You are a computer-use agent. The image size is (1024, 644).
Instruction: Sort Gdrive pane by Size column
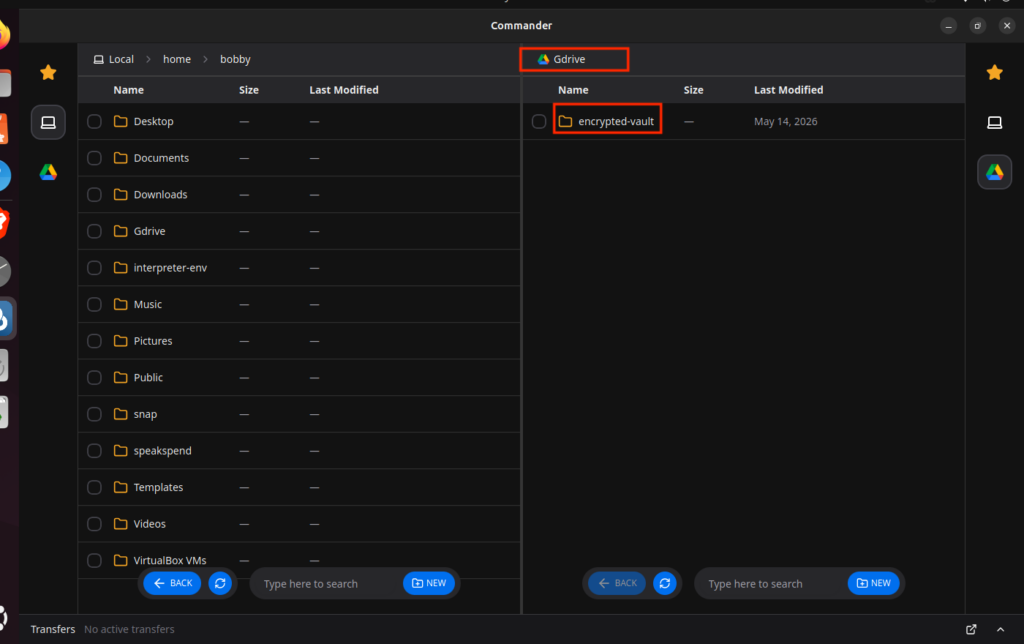[694, 90]
